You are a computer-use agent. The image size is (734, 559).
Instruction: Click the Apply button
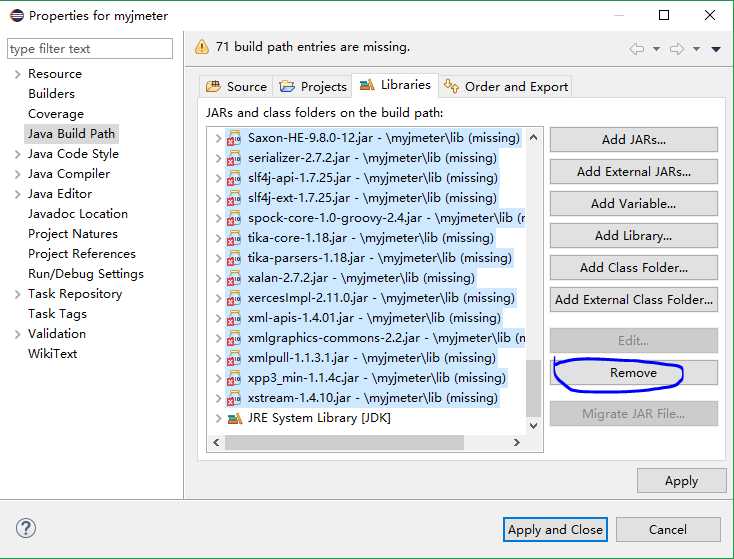[682, 480]
